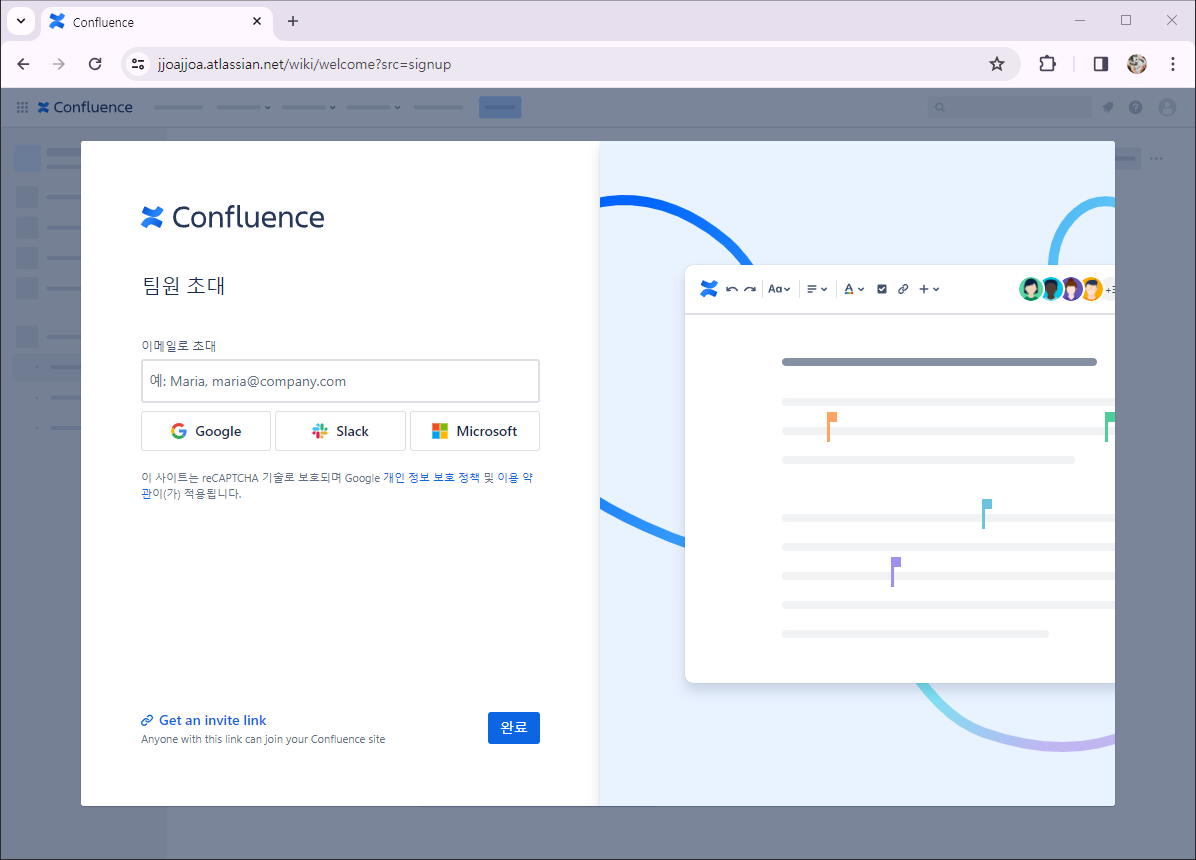The height and width of the screenshot is (860, 1196).
Task: Click the blue 완료 button
Action: tap(513, 728)
